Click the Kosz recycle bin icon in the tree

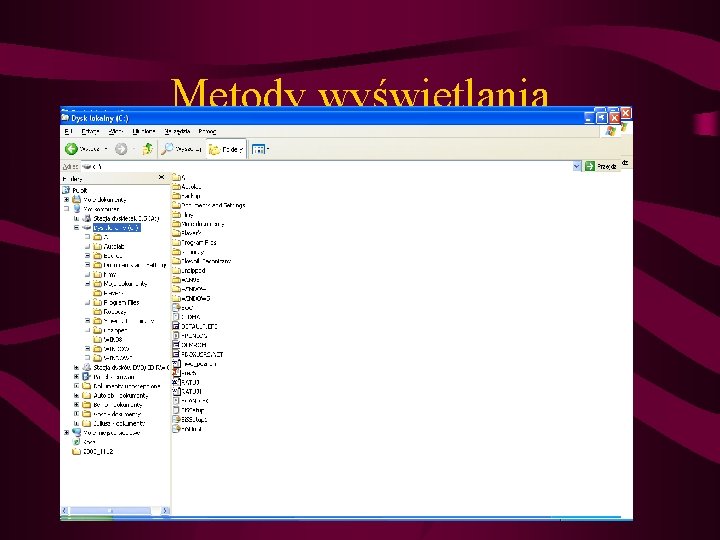[x=77, y=442]
